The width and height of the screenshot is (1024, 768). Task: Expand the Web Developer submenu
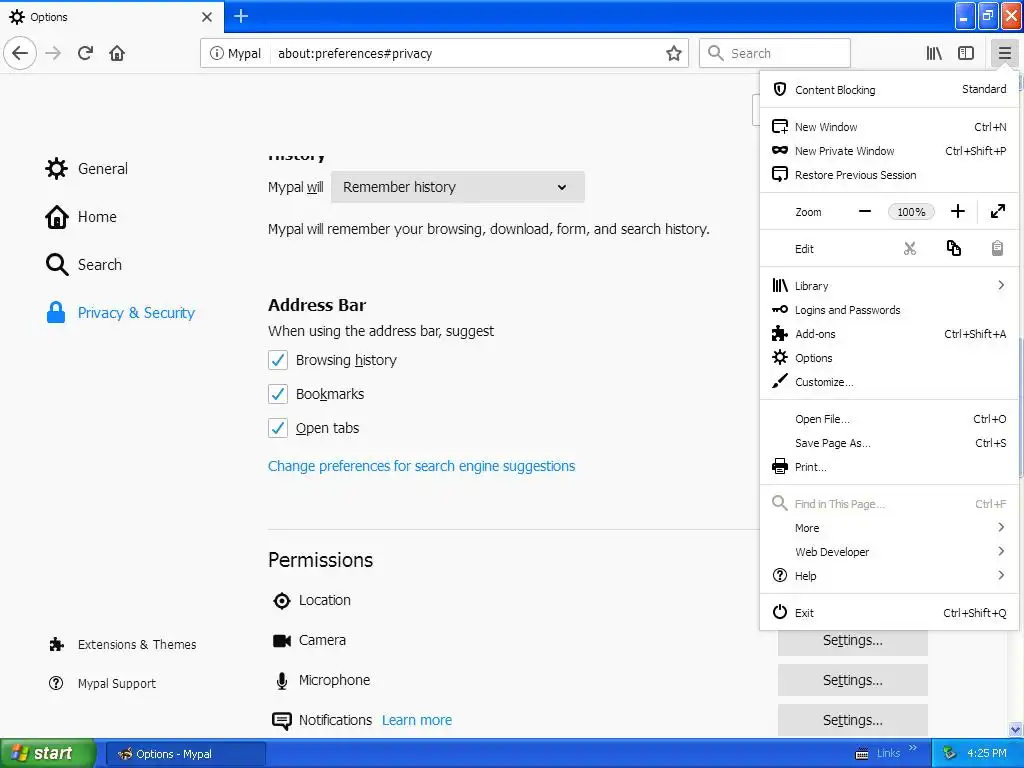point(889,552)
